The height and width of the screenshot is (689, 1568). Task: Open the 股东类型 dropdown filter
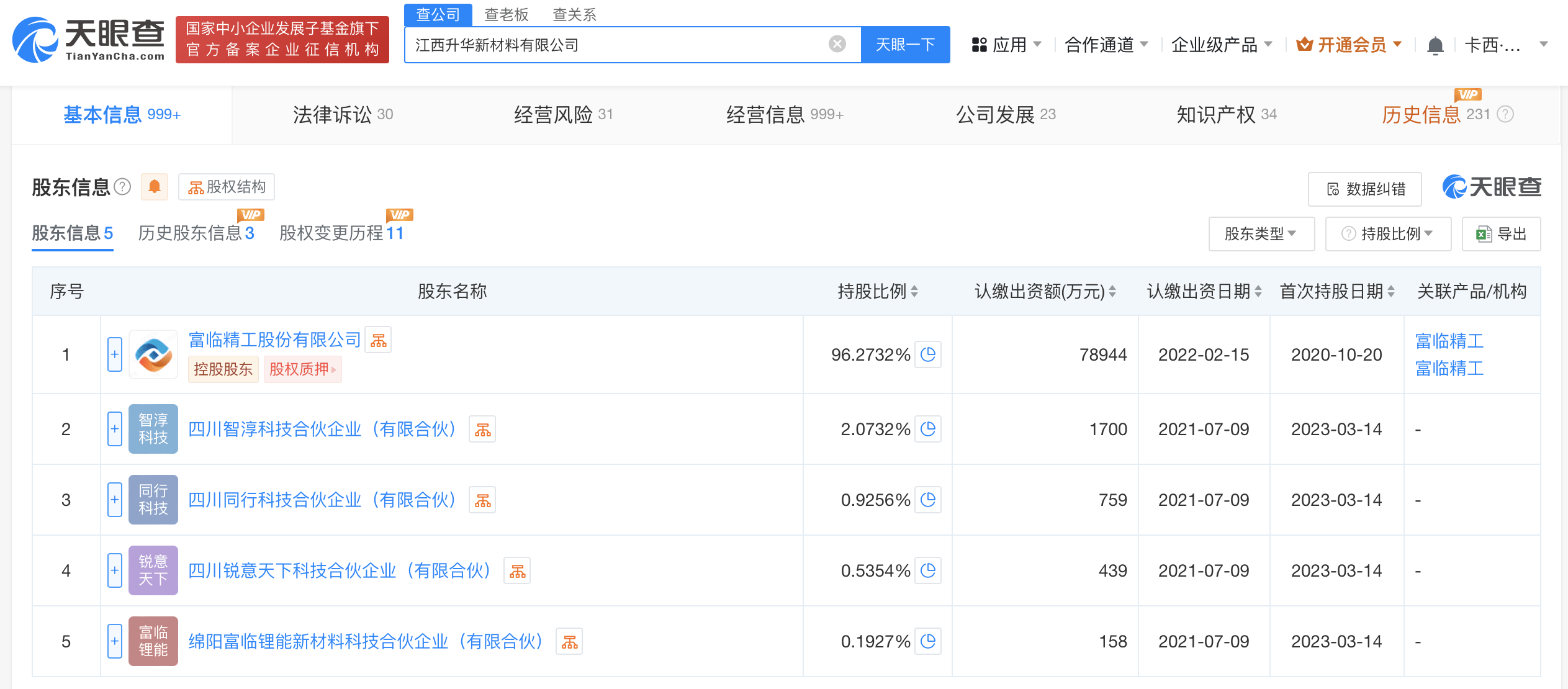pos(1261,234)
